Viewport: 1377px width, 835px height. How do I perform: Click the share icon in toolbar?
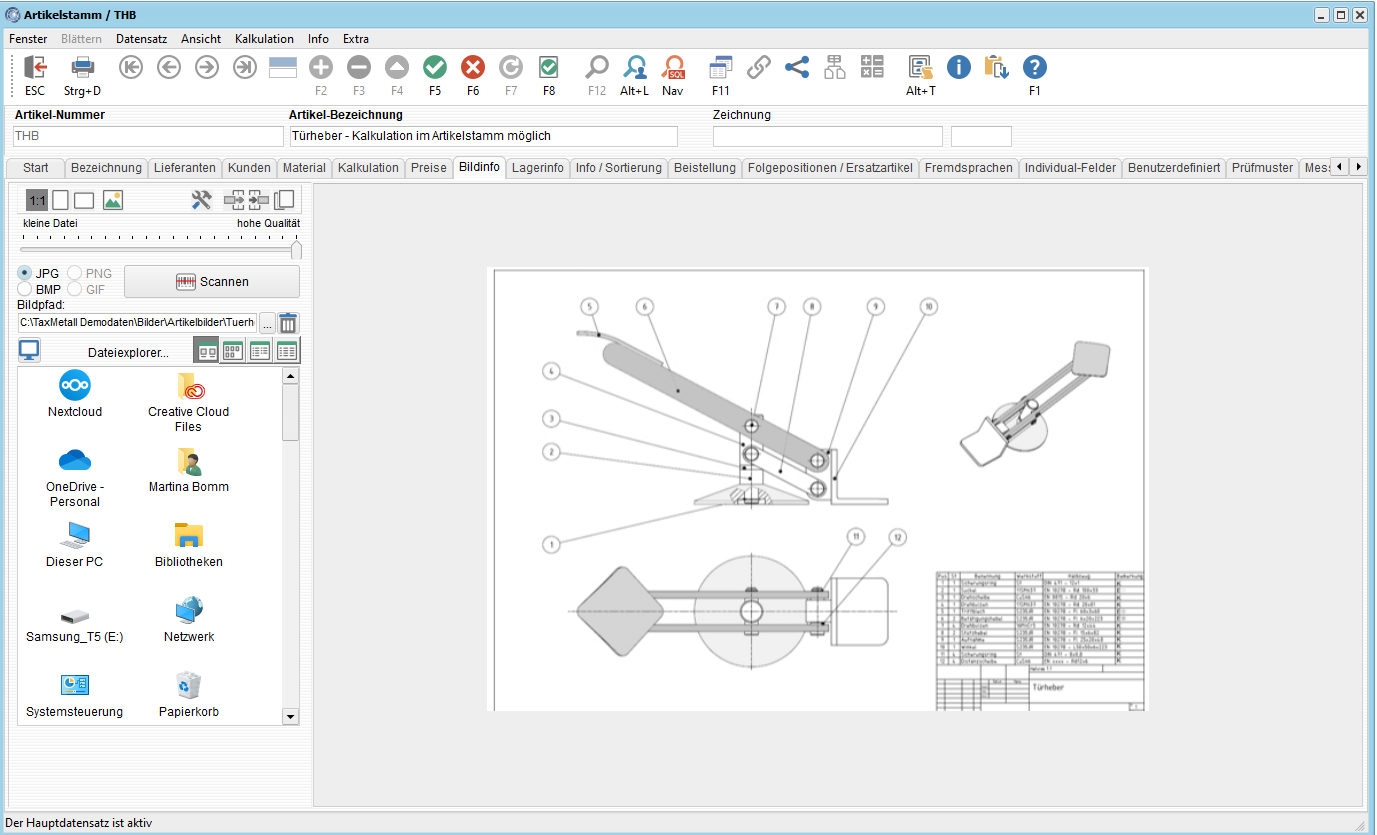(x=797, y=68)
